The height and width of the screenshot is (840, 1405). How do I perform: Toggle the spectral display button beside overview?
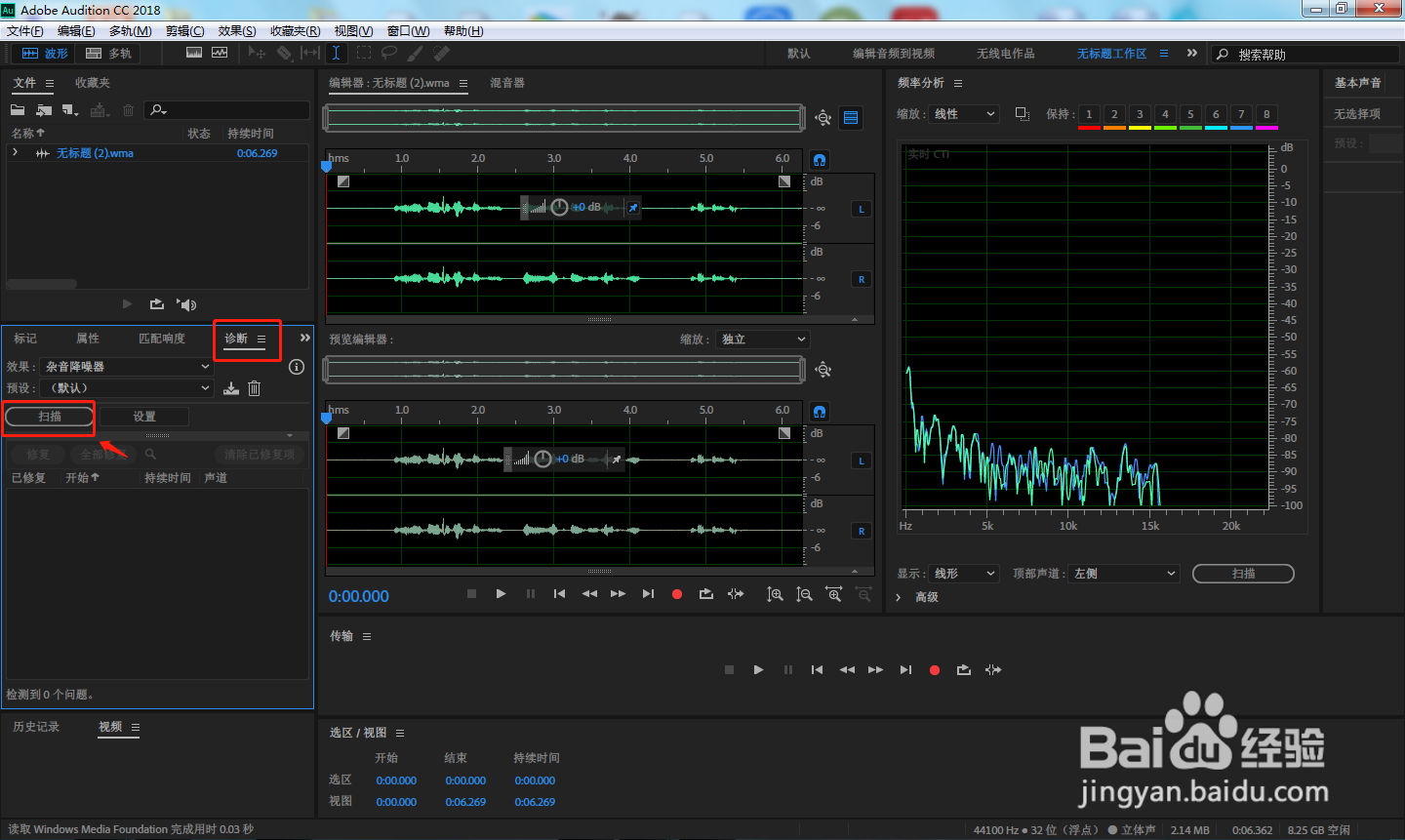pos(851,118)
